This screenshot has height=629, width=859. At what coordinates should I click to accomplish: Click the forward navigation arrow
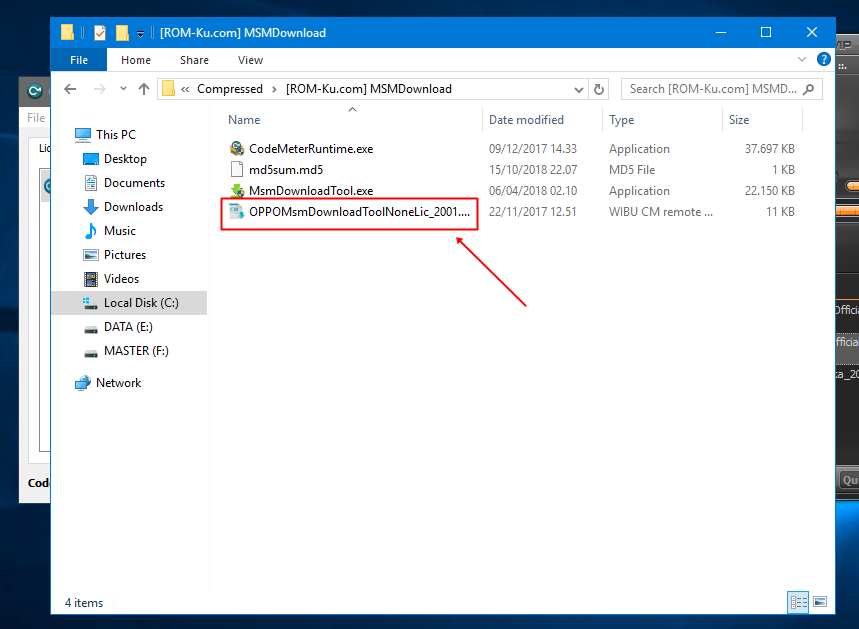pyautogui.click(x=100, y=89)
